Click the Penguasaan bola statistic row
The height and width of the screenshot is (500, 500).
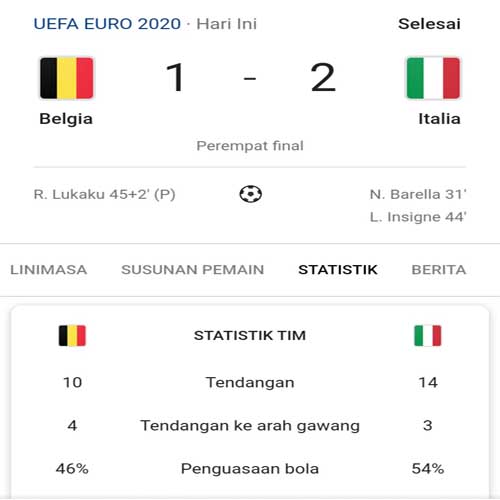click(x=250, y=469)
